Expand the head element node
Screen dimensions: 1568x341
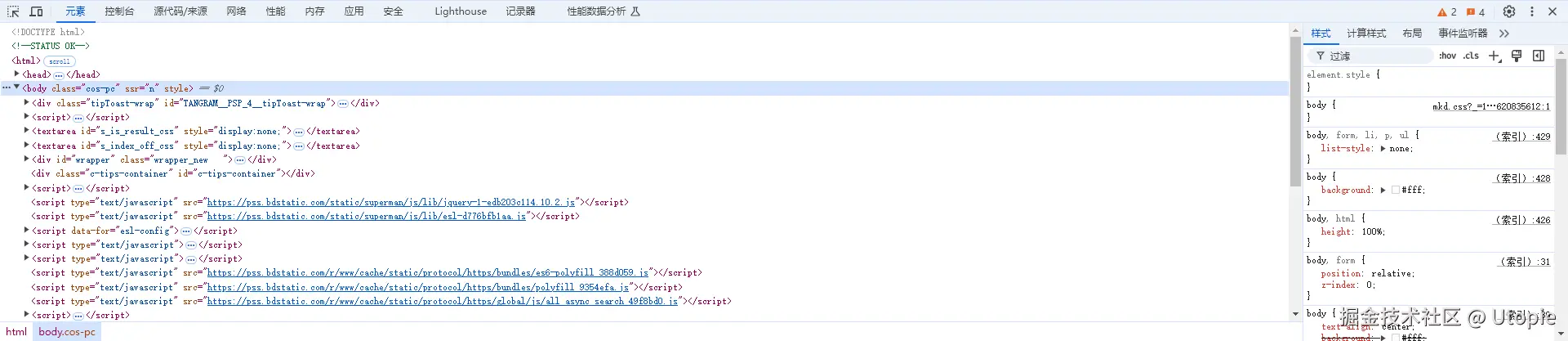pos(17,74)
